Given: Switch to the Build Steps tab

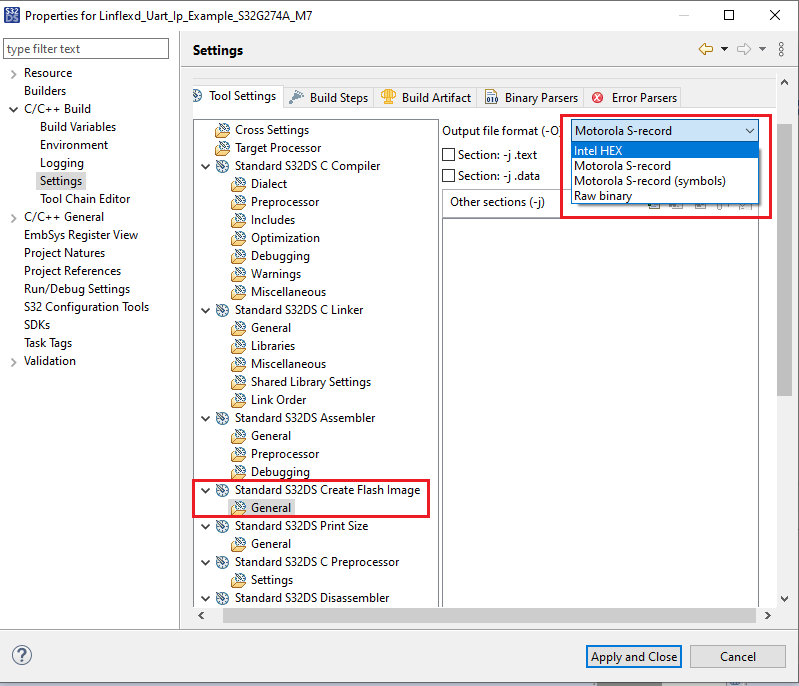Looking at the screenshot, I should click(x=329, y=97).
